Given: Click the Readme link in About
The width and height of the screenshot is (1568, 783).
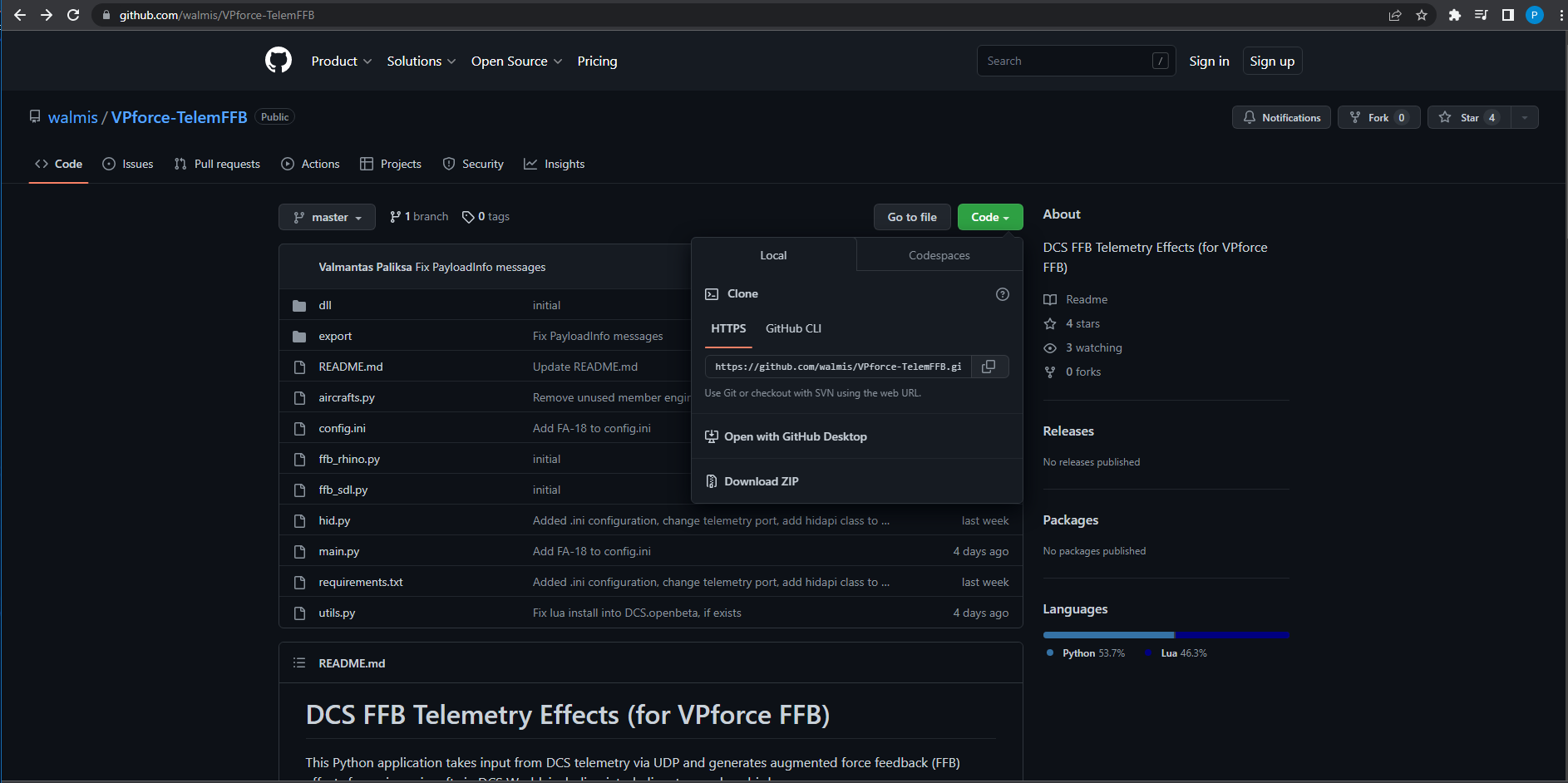Looking at the screenshot, I should coord(1076,299).
